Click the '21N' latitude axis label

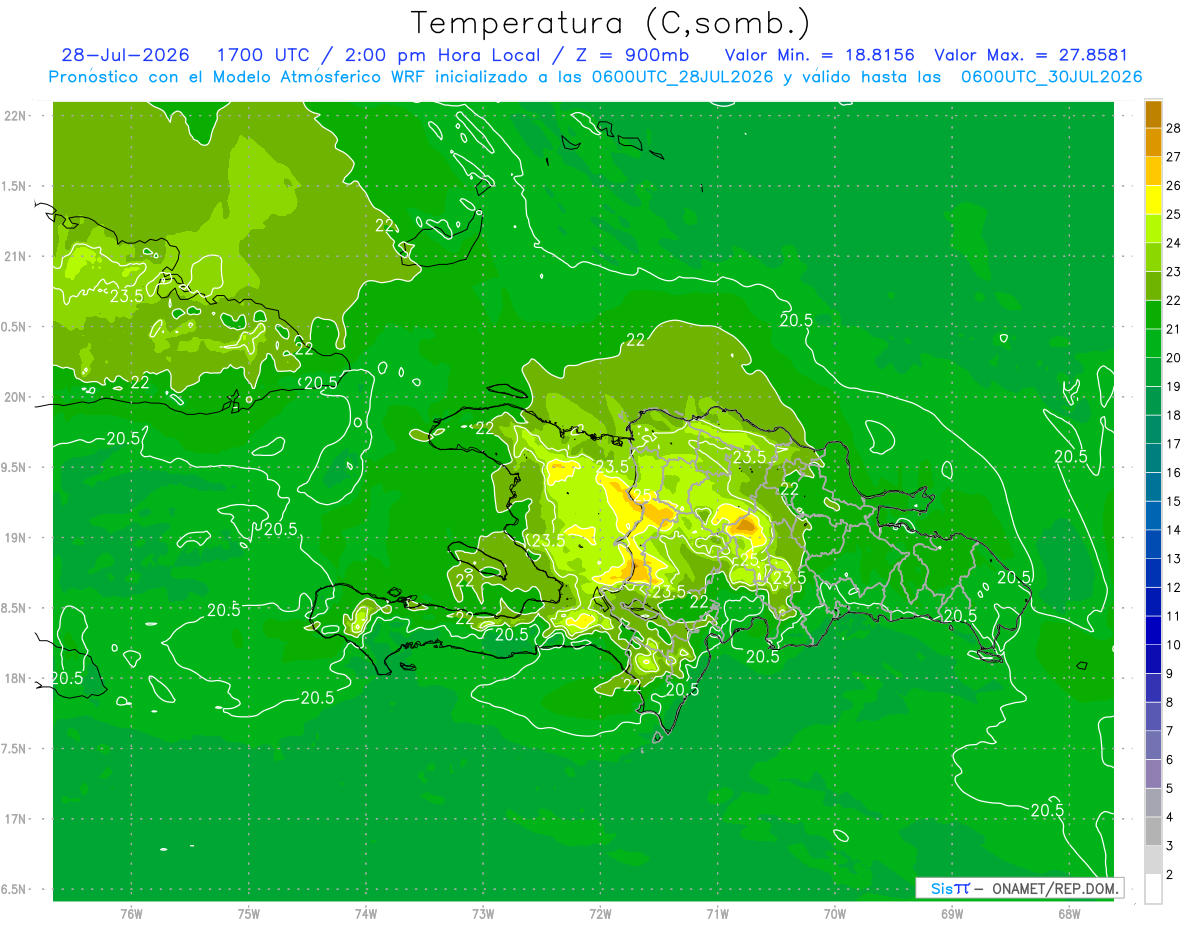(16, 256)
